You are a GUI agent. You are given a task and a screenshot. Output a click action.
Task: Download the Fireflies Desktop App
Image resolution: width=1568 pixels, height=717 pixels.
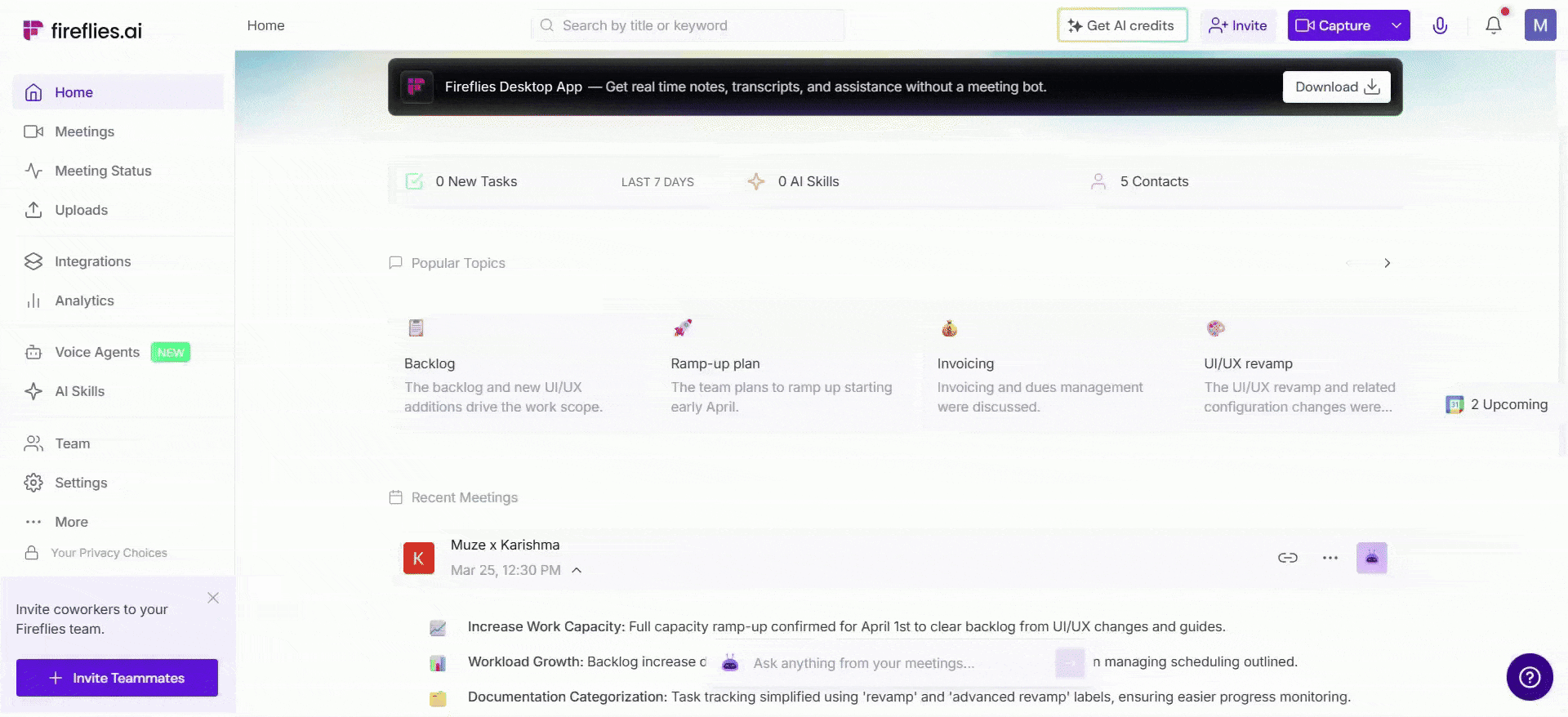pyautogui.click(x=1336, y=87)
